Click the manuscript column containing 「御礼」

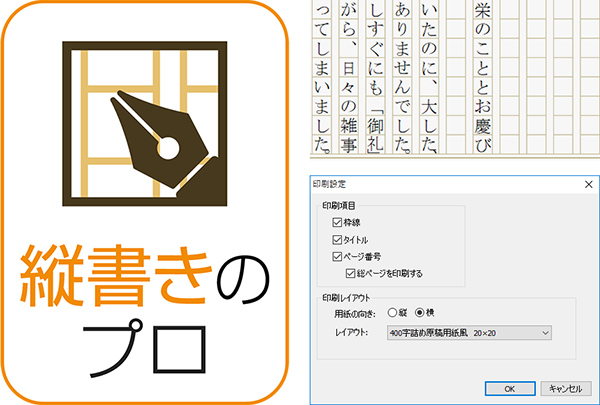click(x=375, y=77)
